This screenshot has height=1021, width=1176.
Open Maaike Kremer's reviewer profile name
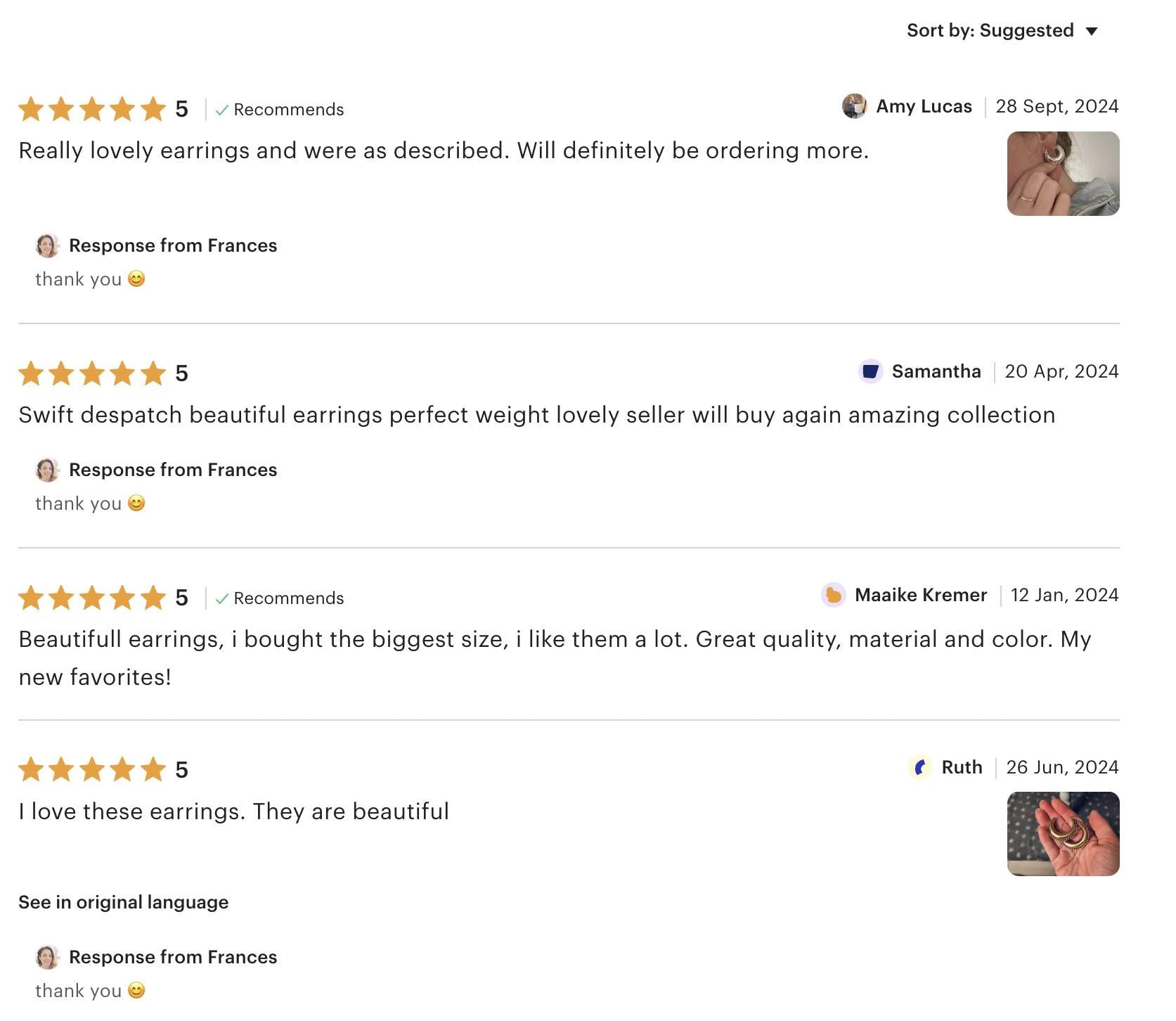click(x=921, y=596)
